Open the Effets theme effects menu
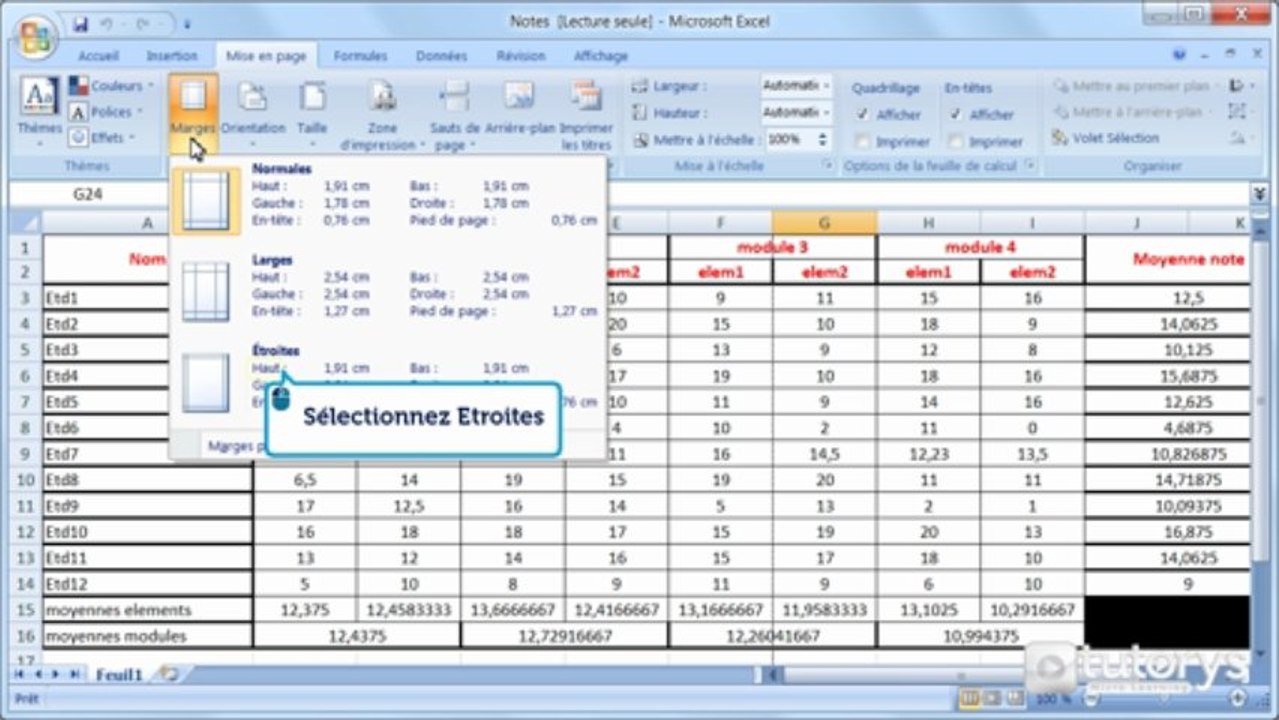 click(x=104, y=138)
